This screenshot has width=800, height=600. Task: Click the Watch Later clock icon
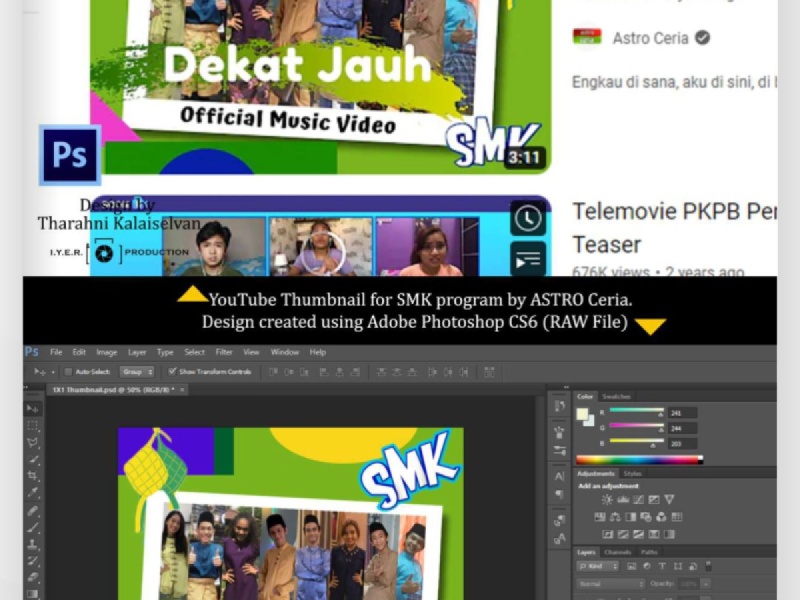528,218
